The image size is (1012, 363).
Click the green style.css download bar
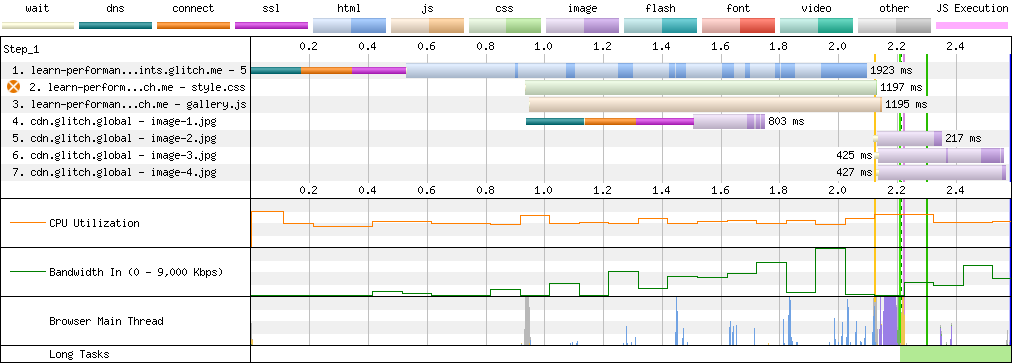pyautogui.click(x=701, y=87)
